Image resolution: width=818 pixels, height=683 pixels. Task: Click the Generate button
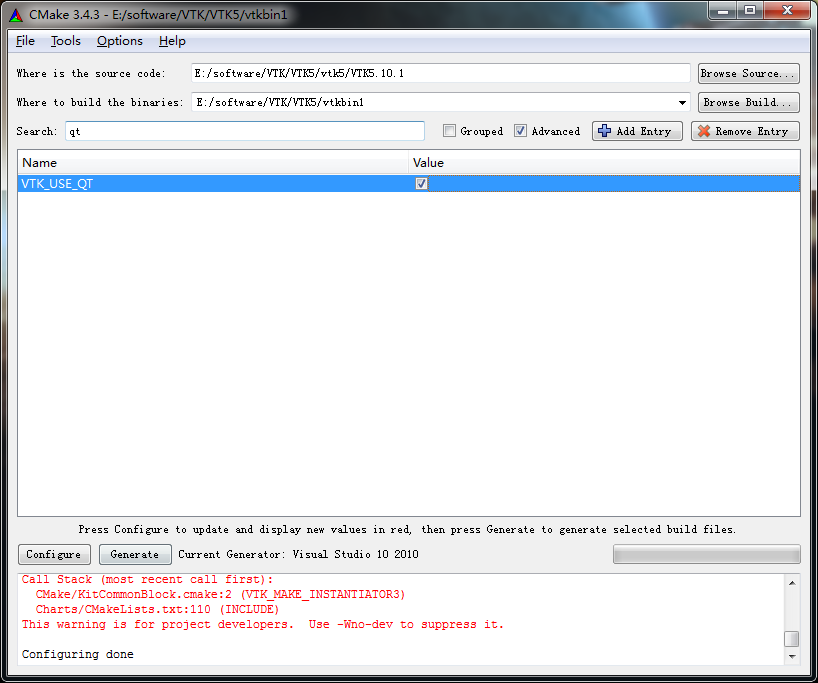[135, 554]
